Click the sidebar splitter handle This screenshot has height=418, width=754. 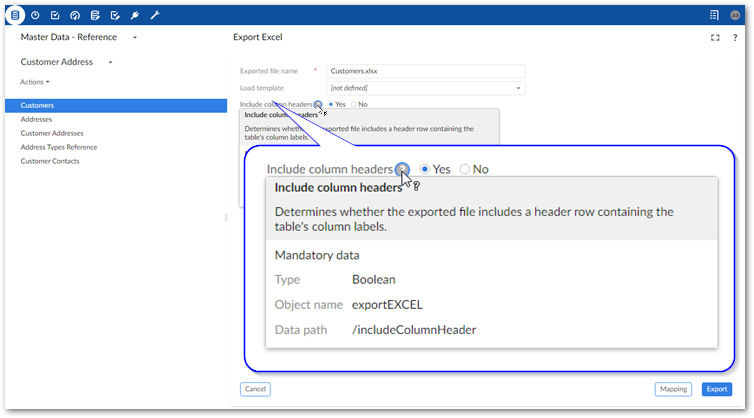[x=226, y=217]
